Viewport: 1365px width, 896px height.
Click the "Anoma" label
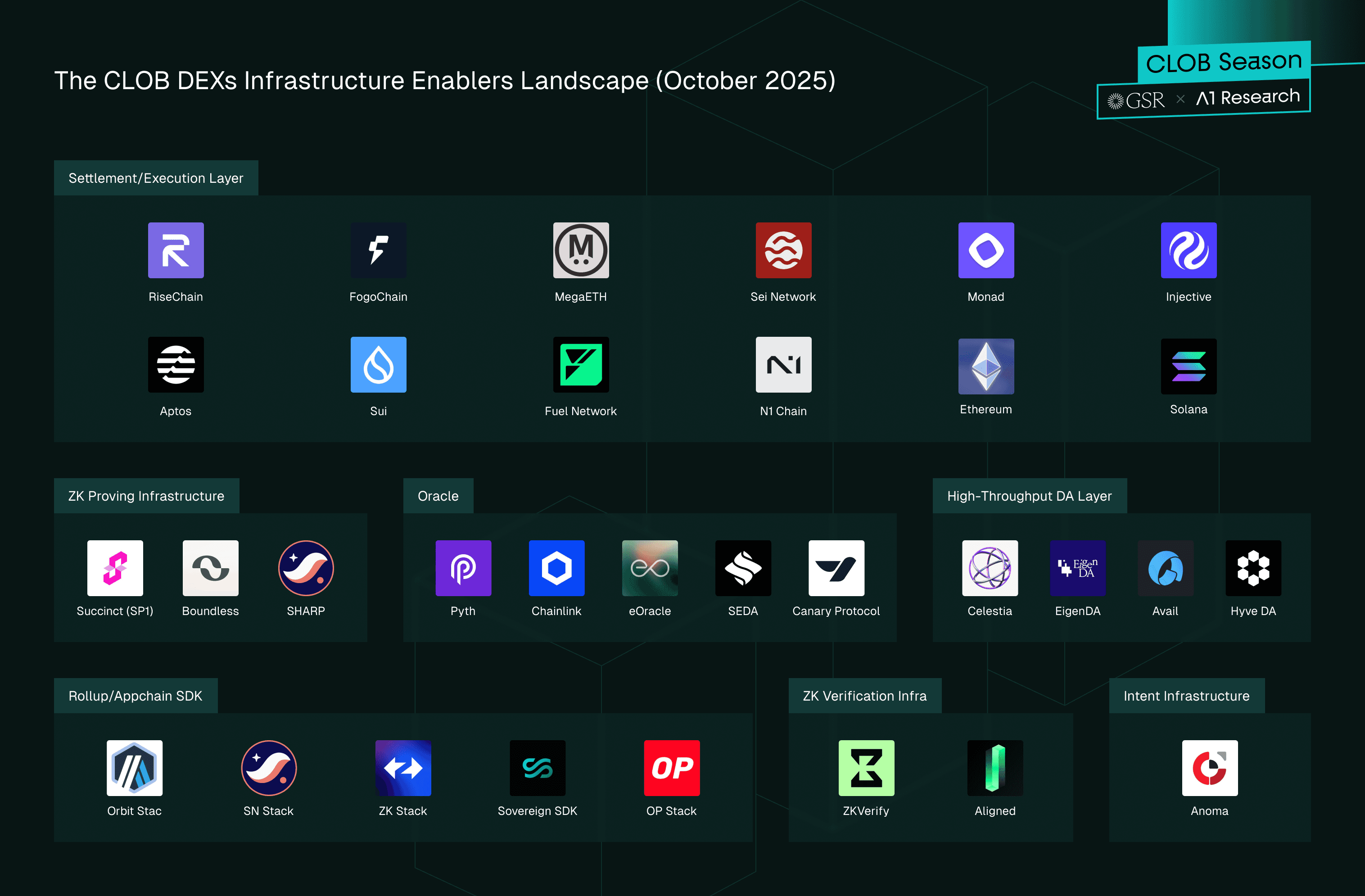tap(1210, 810)
